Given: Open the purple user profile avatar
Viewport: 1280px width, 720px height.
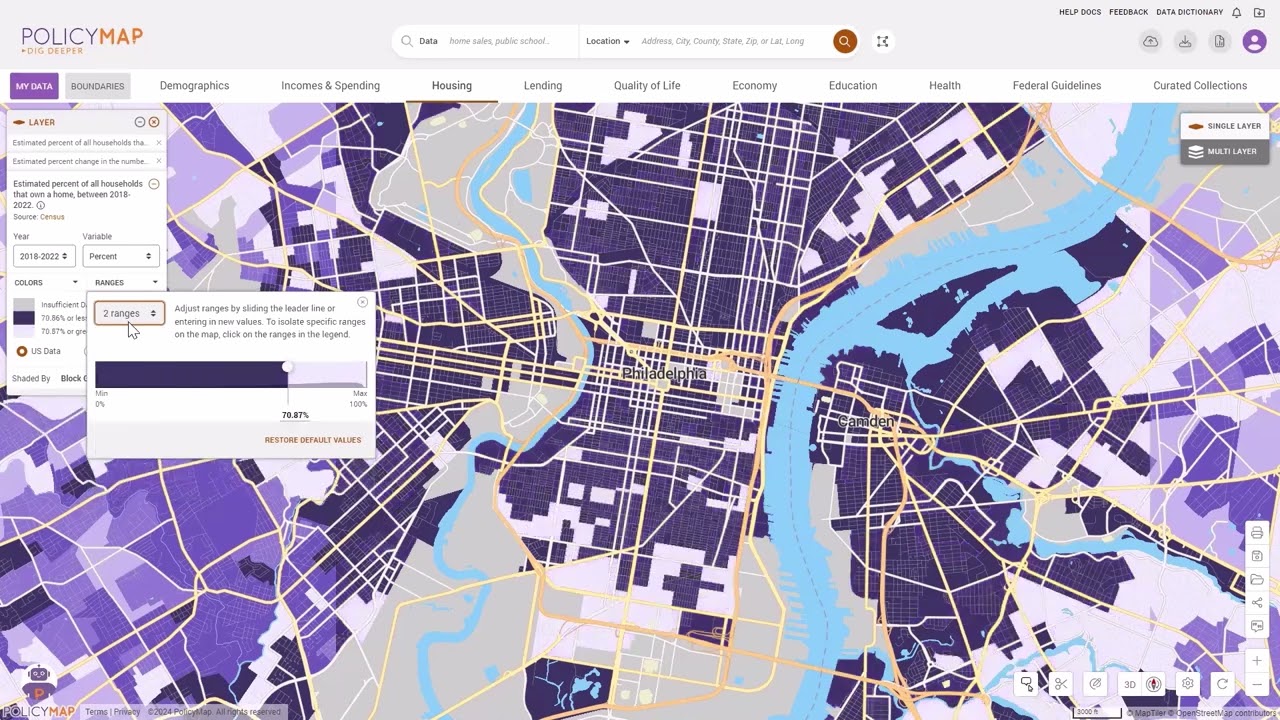Looking at the screenshot, I should [1254, 41].
